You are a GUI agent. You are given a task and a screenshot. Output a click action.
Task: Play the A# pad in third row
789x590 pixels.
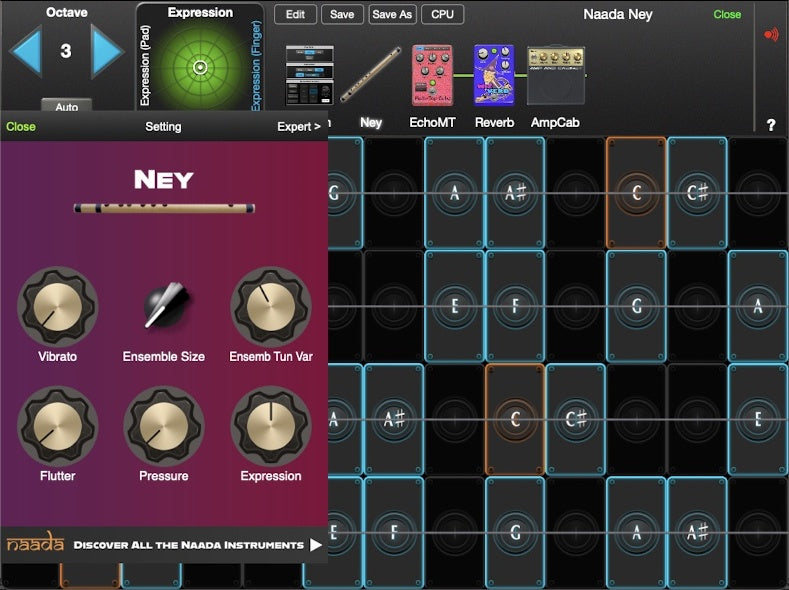point(393,419)
